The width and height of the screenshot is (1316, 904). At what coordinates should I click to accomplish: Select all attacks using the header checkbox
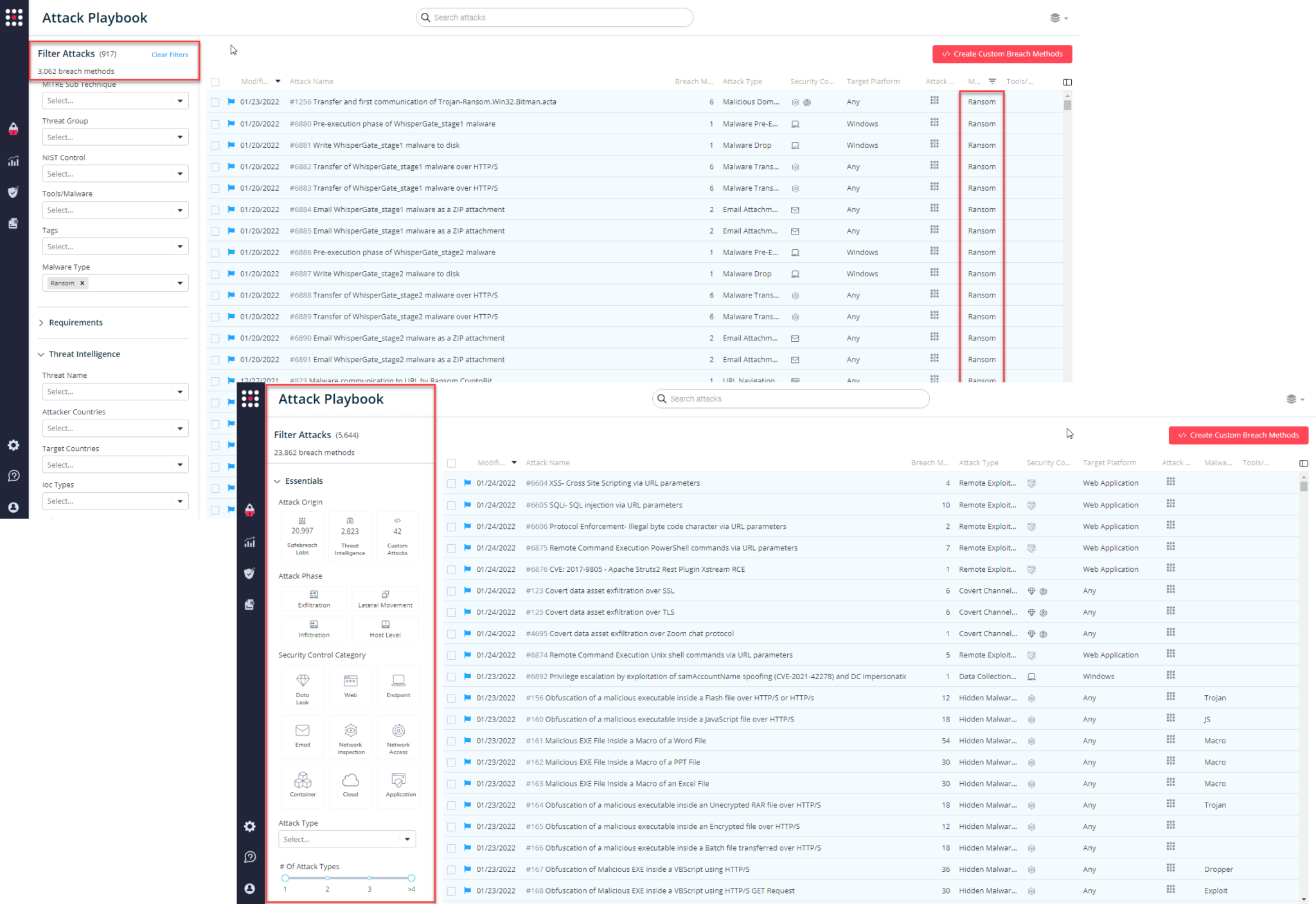coord(452,463)
